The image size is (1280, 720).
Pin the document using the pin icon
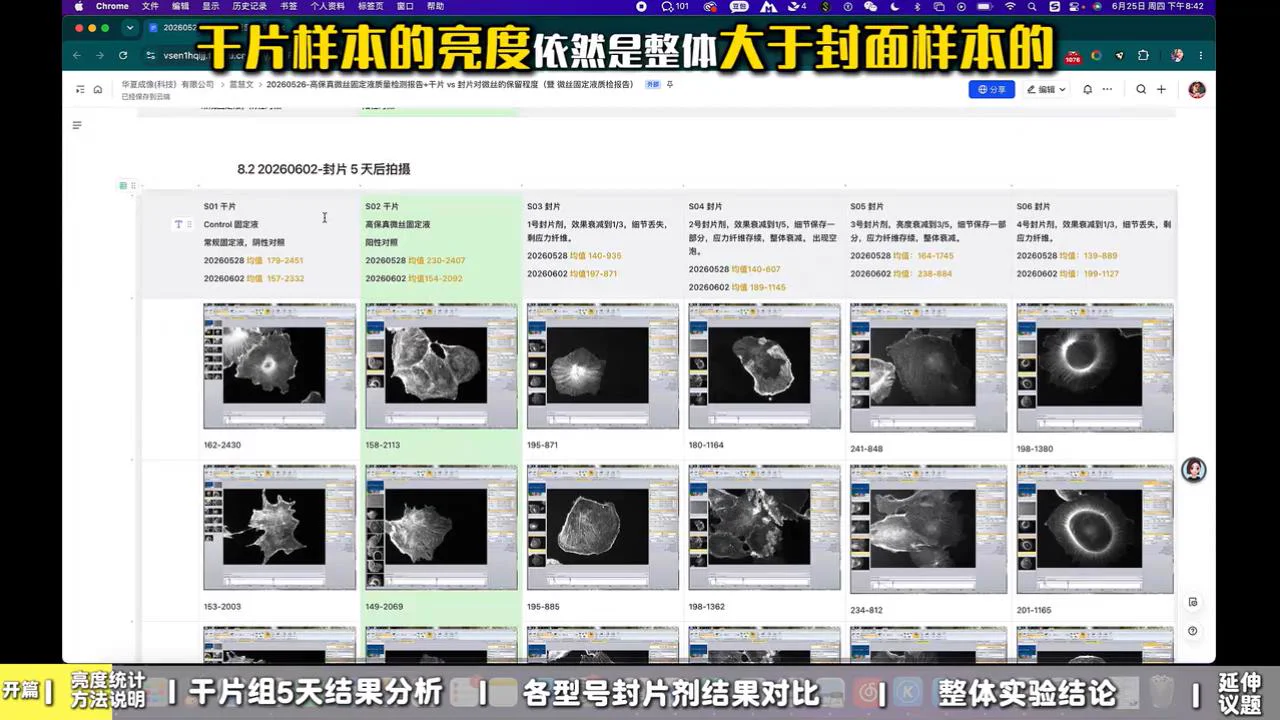(670, 85)
